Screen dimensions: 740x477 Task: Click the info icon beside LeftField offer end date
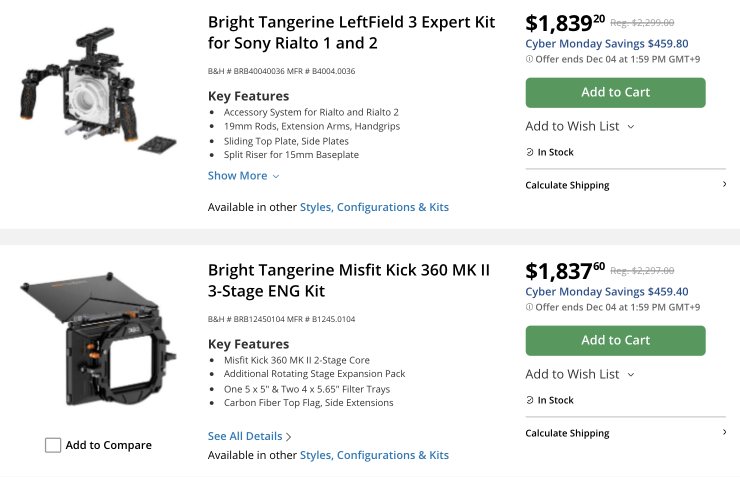pyautogui.click(x=529, y=58)
